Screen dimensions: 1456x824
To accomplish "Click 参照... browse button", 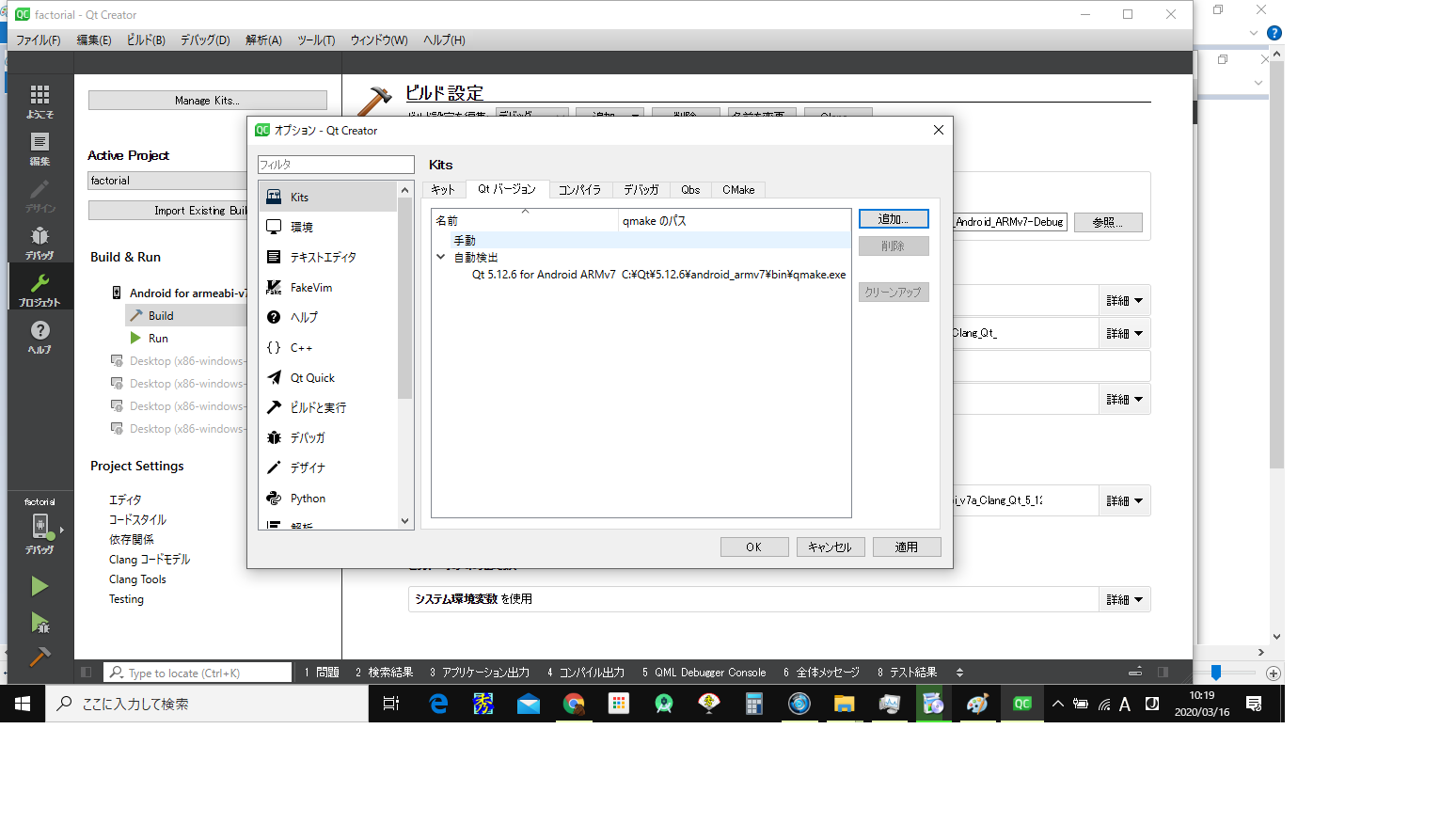I will point(1108,222).
